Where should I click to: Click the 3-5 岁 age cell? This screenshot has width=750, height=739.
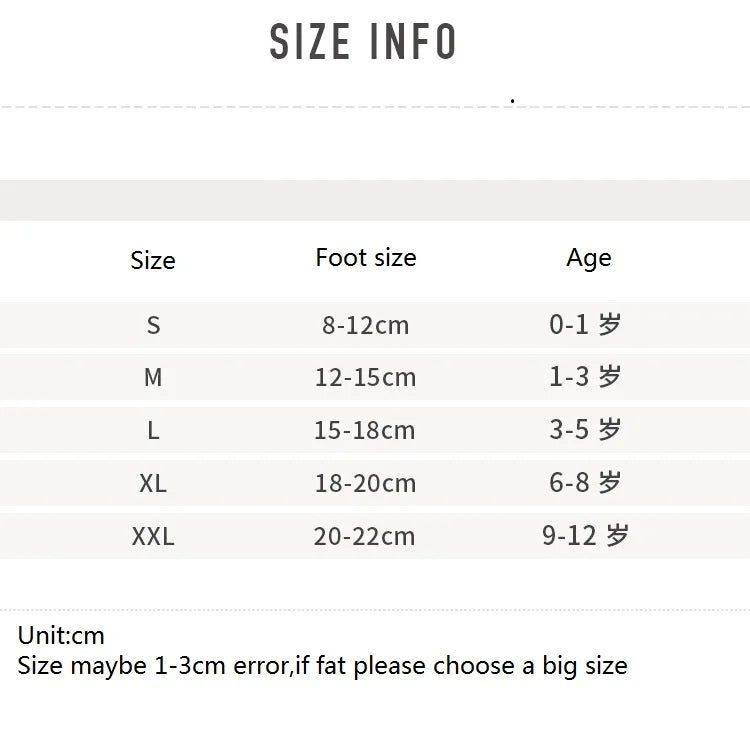click(x=585, y=430)
